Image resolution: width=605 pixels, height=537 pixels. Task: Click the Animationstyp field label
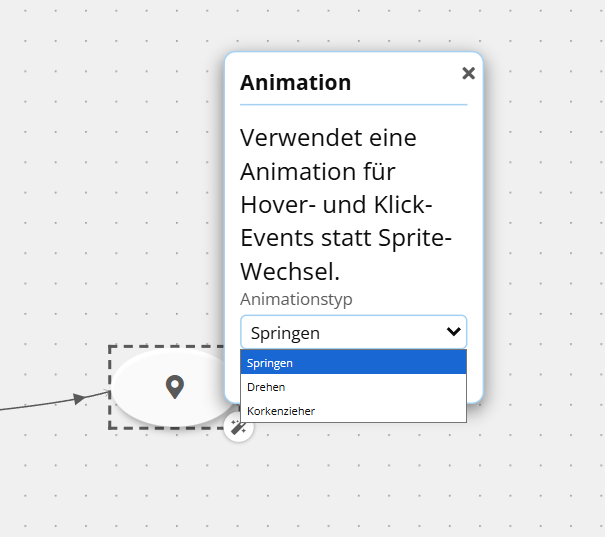pos(296,299)
